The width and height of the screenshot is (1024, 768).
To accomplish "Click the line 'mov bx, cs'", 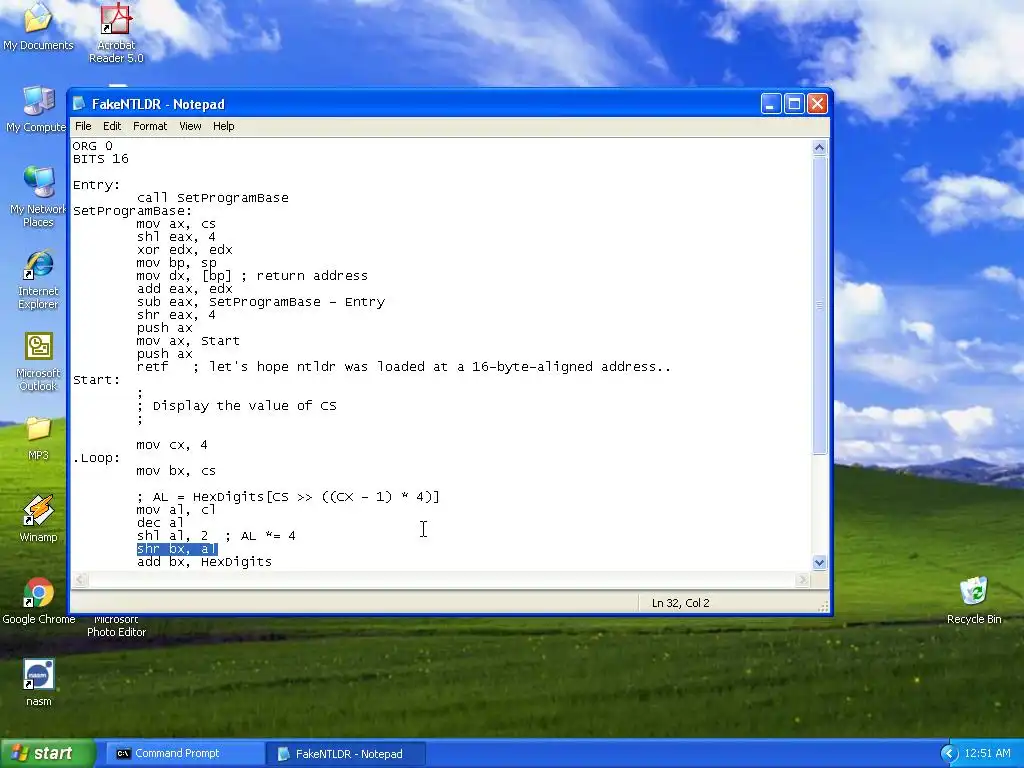I will coord(176,472).
